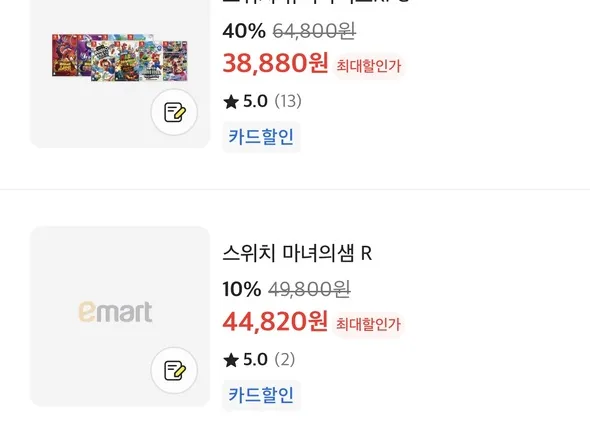The height and width of the screenshot is (443, 590).
Task: Click the 10% discount label
Action: click(x=242, y=289)
